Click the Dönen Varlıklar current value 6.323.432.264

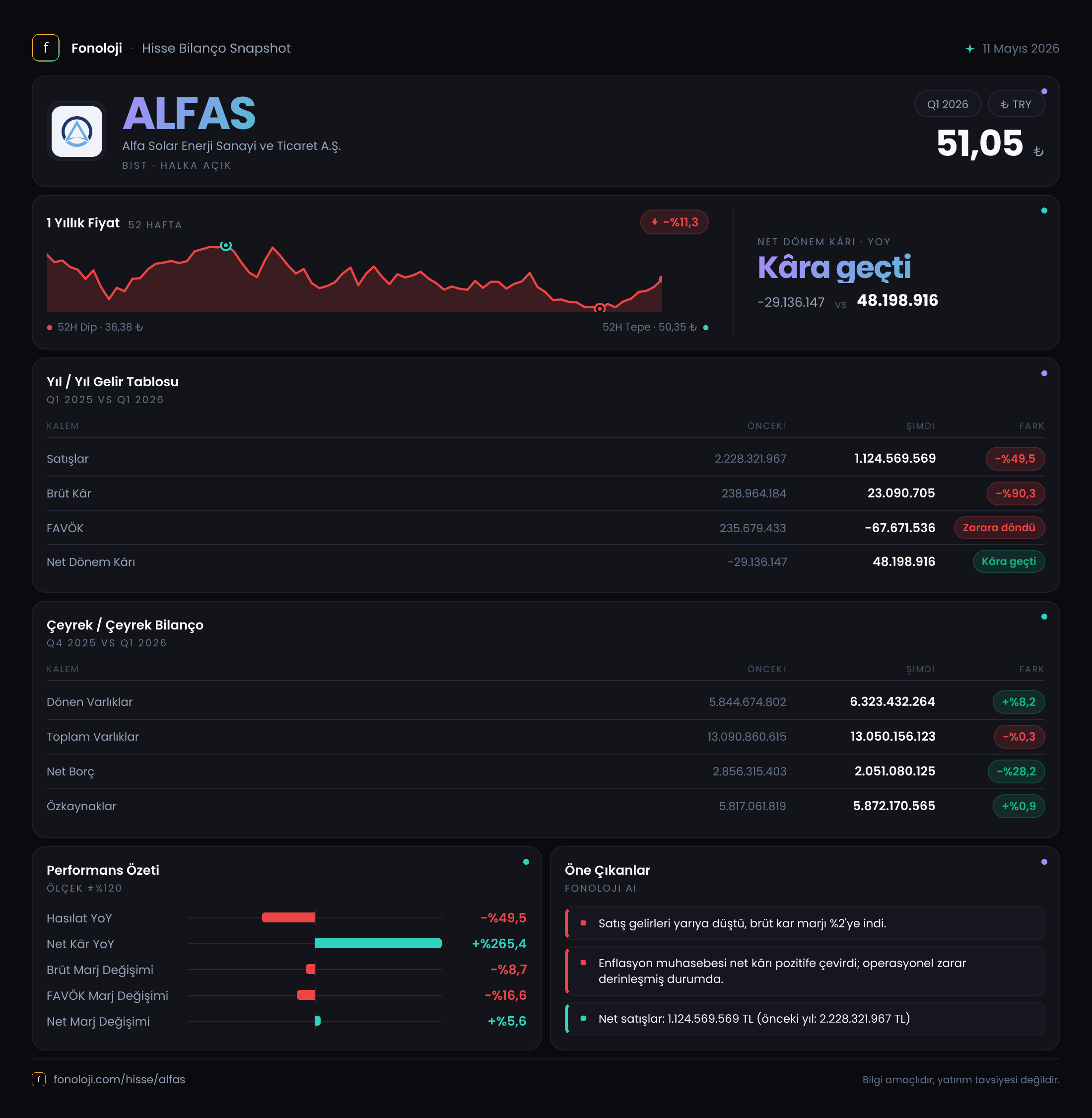tap(892, 701)
